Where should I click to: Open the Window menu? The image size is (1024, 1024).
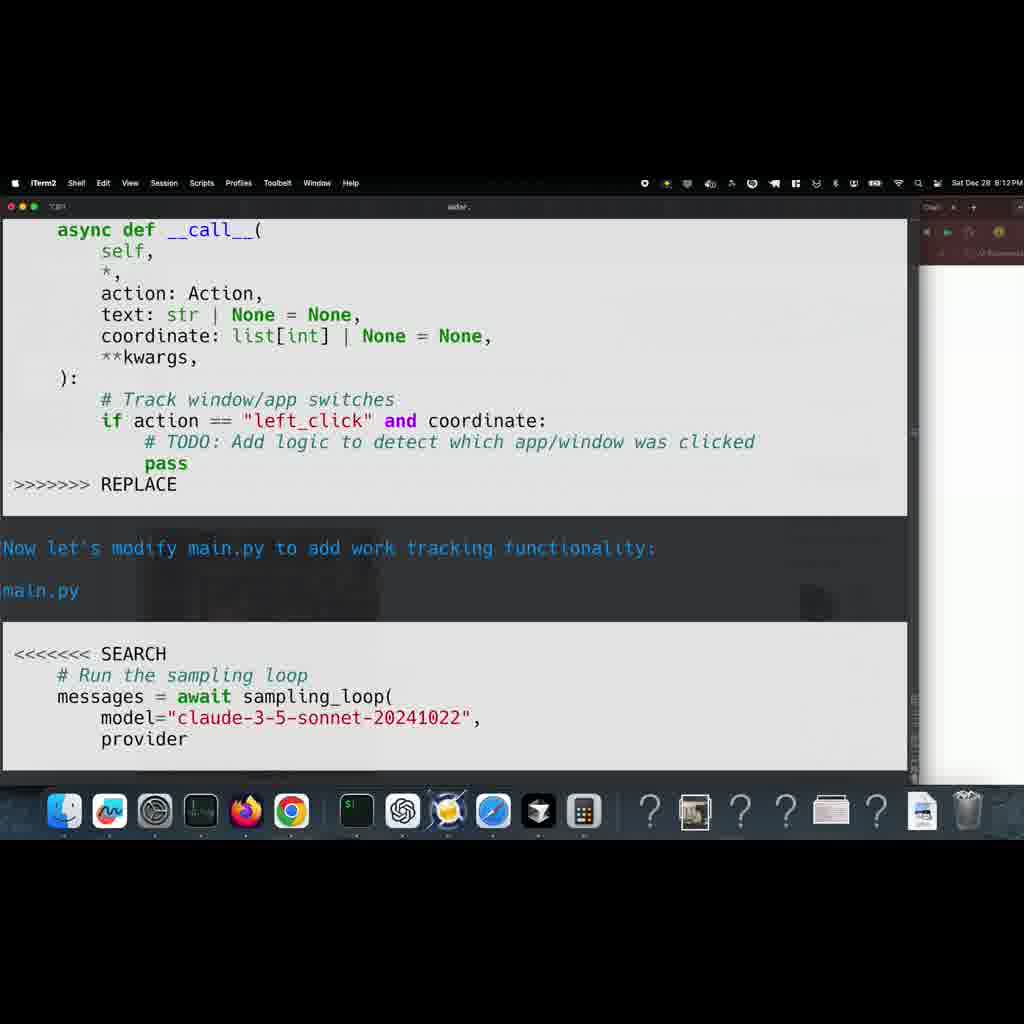(317, 184)
